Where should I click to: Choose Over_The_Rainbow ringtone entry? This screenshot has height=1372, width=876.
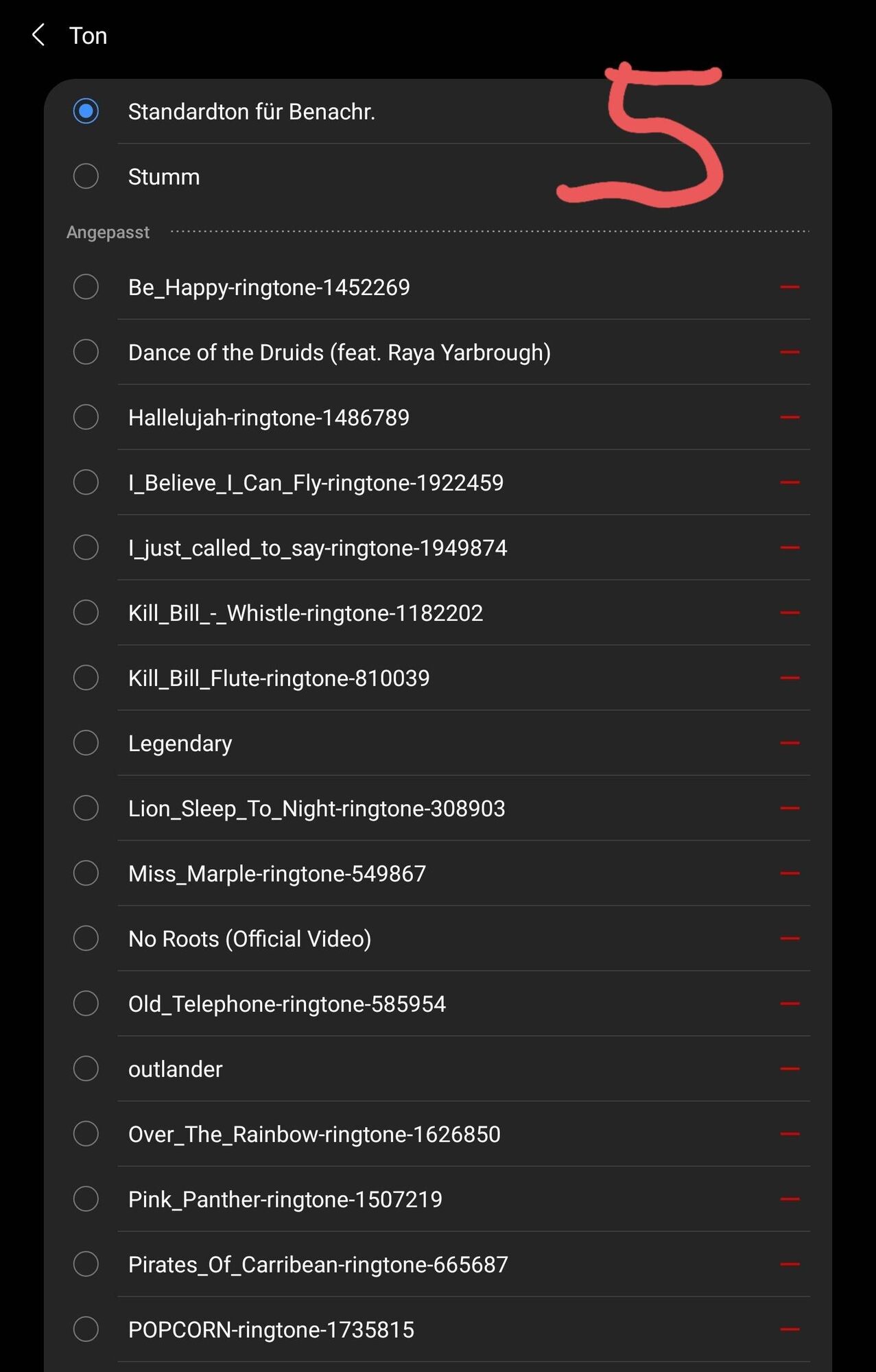(x=314, y=1134)
